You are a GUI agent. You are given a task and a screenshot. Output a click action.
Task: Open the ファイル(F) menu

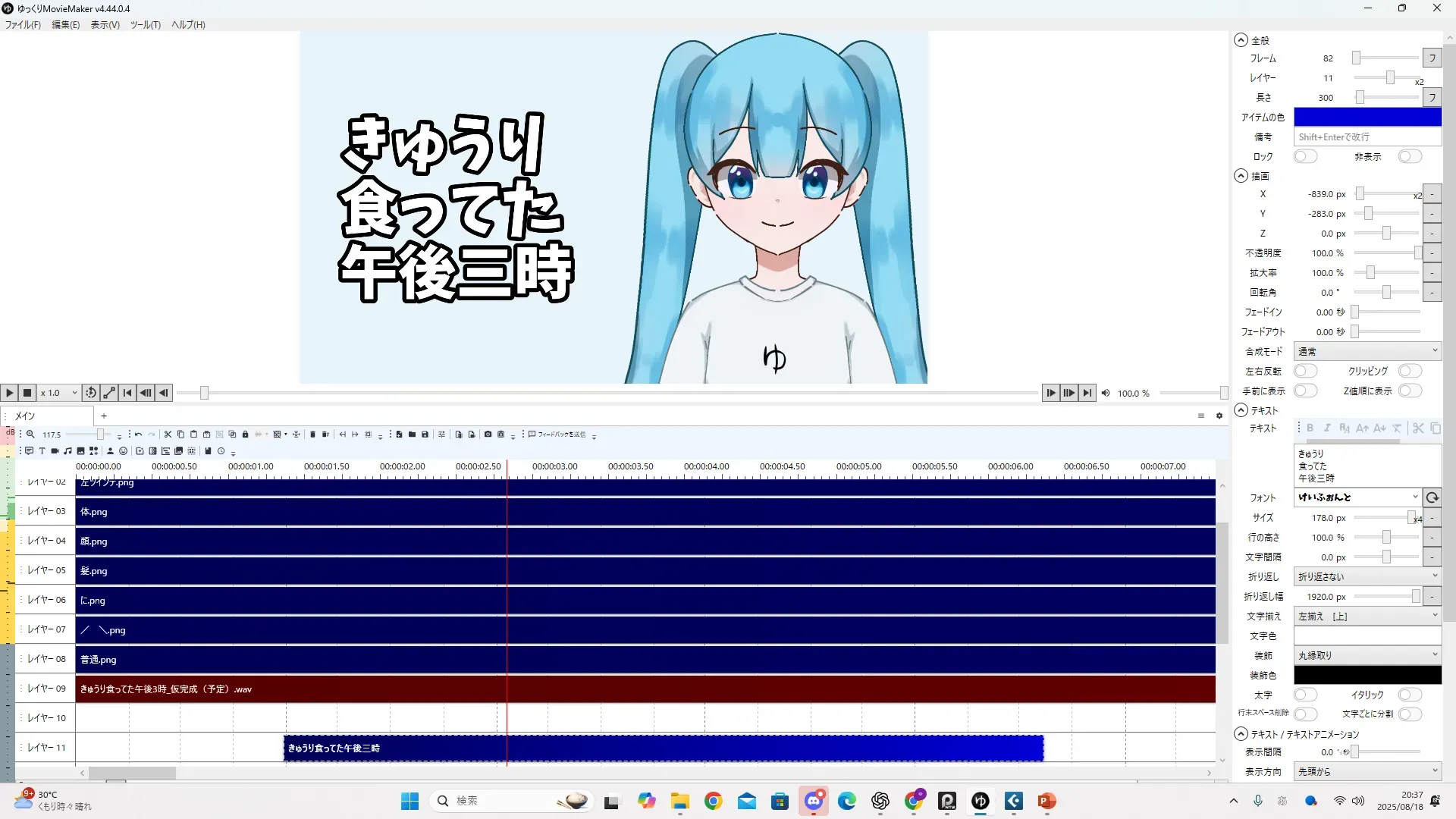coord(23,25)
